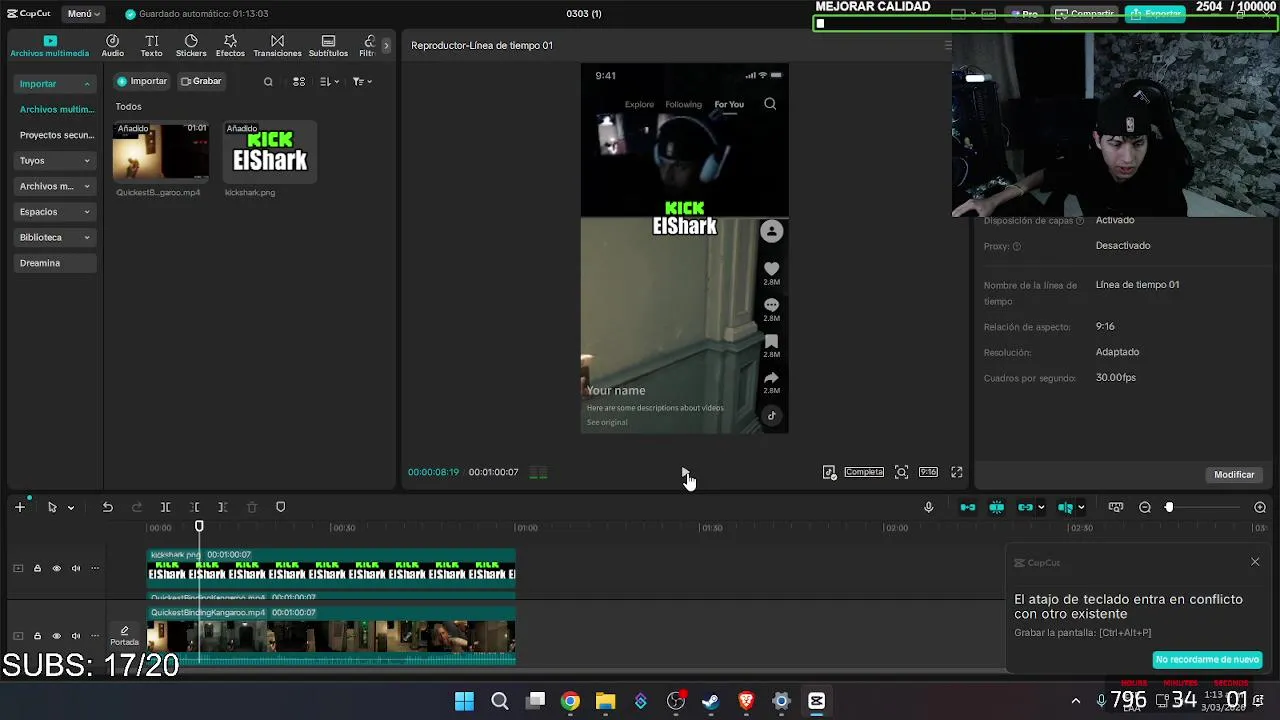The image size is (1280, 720).
Task: Click the Completa quality button
Action: click(x=864, y=472)
